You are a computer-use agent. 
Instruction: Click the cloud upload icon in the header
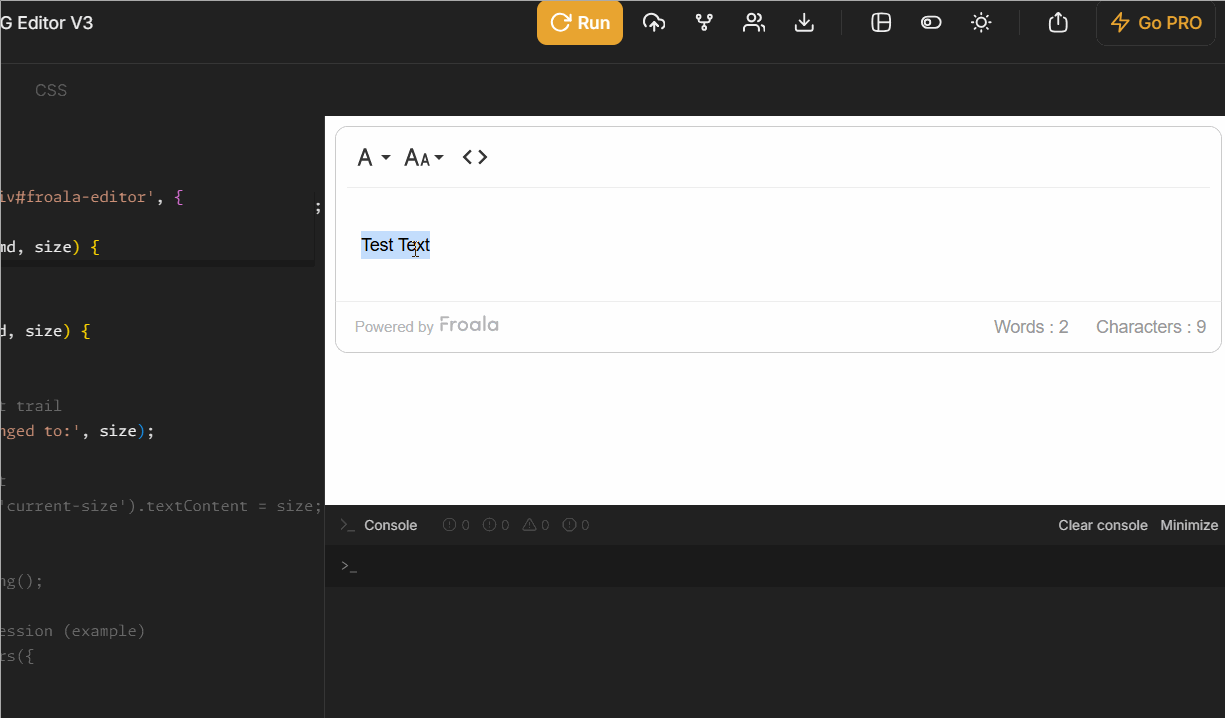[x=654, y=22]
